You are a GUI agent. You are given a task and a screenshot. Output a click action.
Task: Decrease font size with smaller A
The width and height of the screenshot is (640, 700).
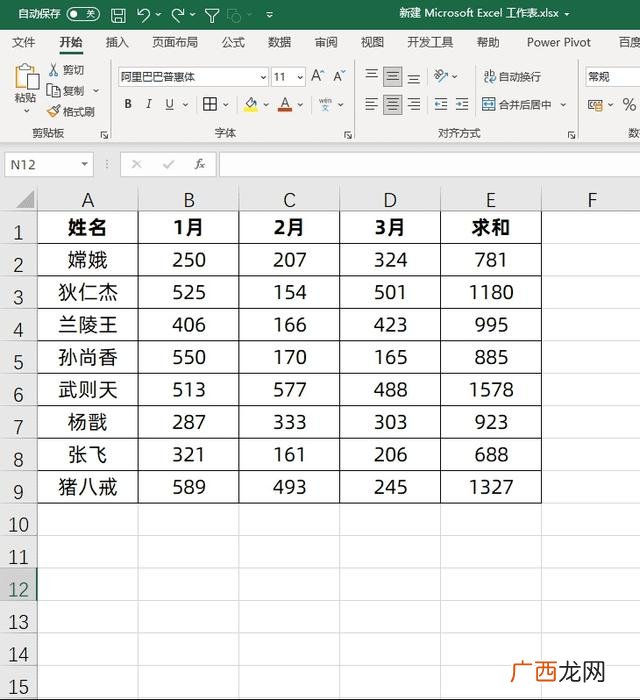click(339, 75)
